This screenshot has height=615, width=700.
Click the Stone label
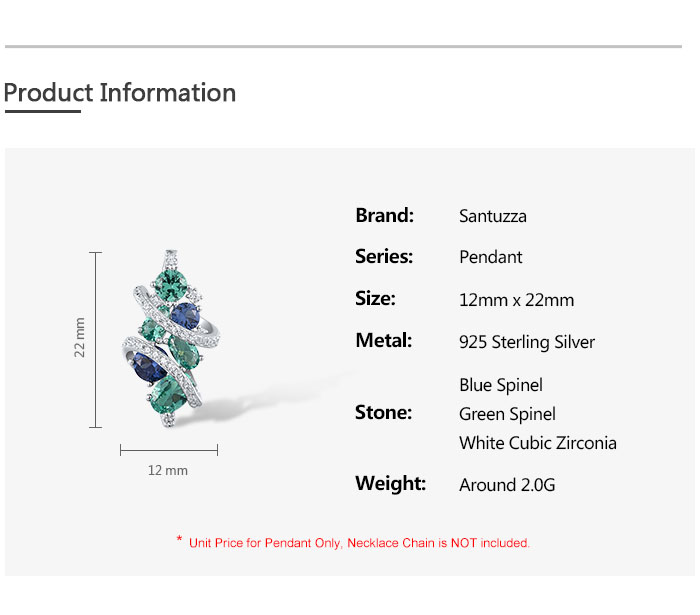383,412
